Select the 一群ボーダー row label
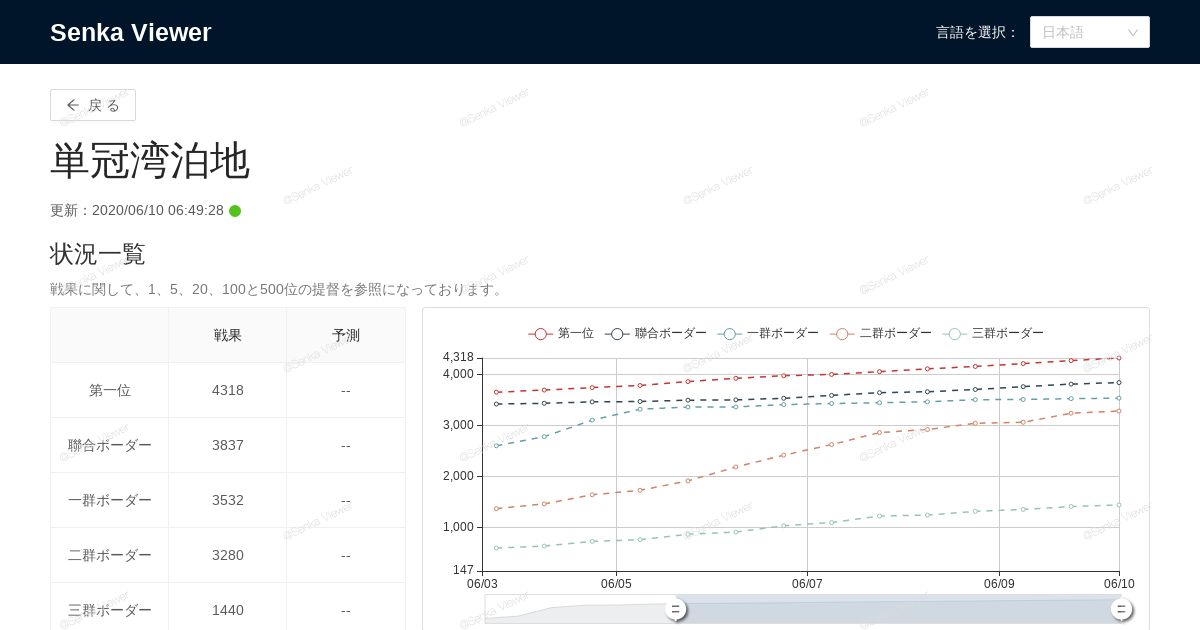The width and height of the screenshot is (1200, 630). click(110, 500)
